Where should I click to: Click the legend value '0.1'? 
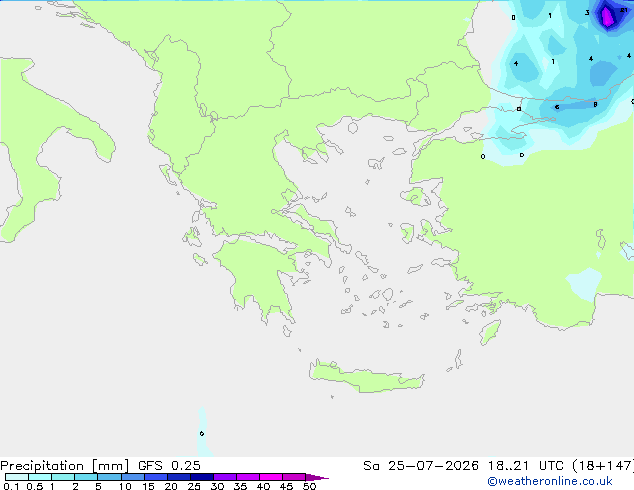click(11, 486)
